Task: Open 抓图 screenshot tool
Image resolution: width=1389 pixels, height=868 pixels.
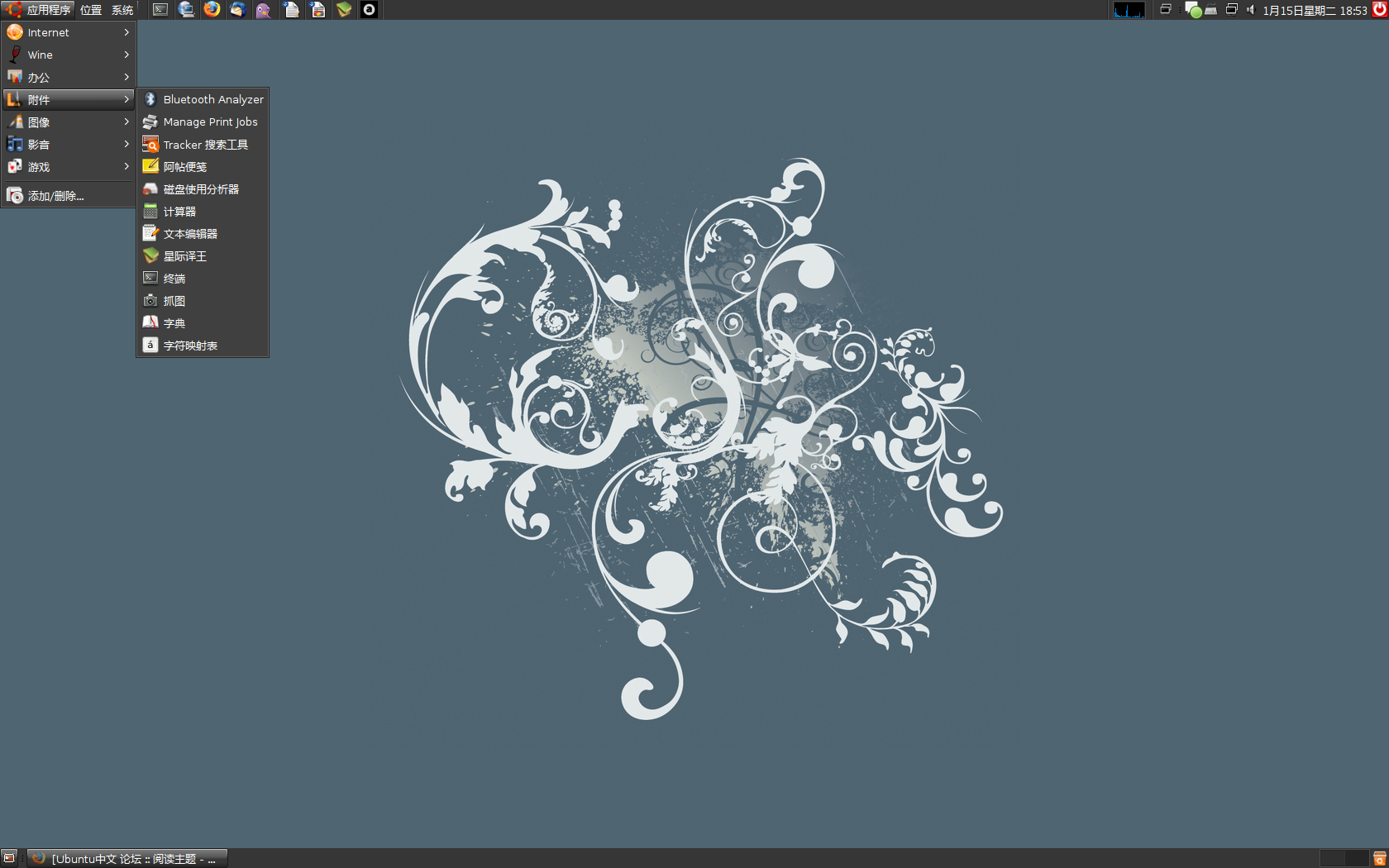Action: pyautogui.click(x=203, y=301)
